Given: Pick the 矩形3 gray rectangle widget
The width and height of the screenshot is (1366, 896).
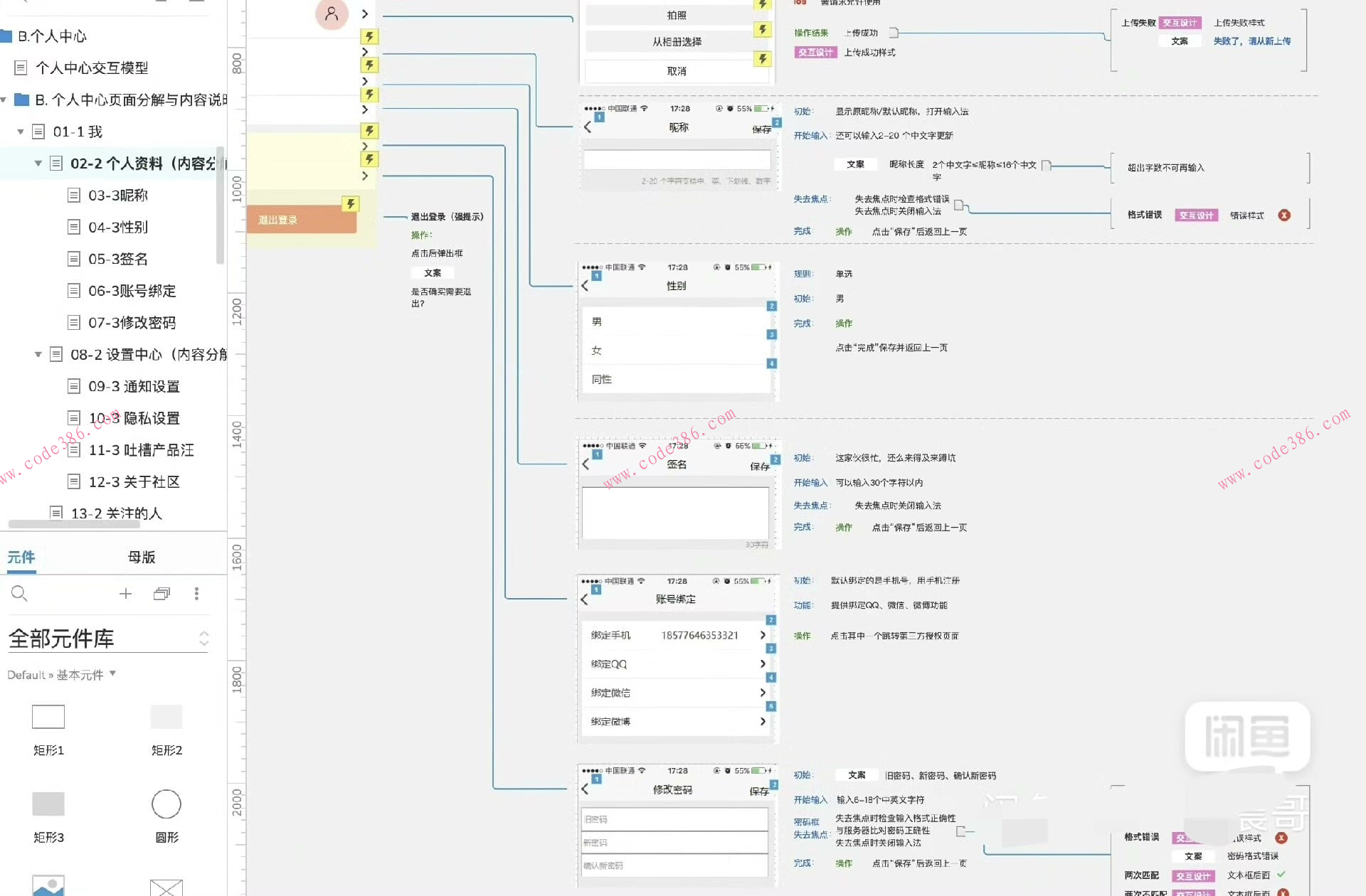Looking at the screenshot, I should 48,804.
